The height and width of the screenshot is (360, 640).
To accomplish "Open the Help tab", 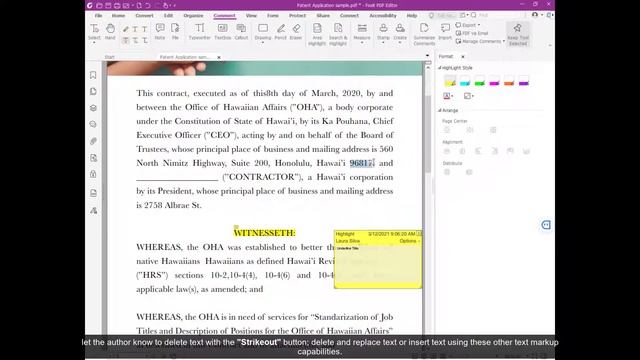I will click(412, 16).
